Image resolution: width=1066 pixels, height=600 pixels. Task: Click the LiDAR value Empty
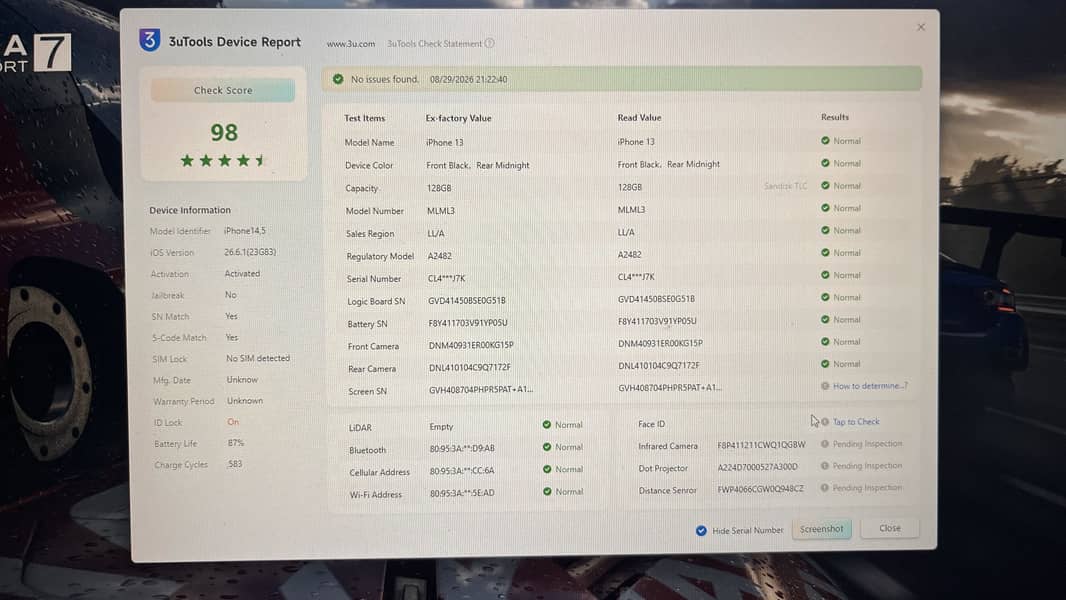[x=441, y=427]
